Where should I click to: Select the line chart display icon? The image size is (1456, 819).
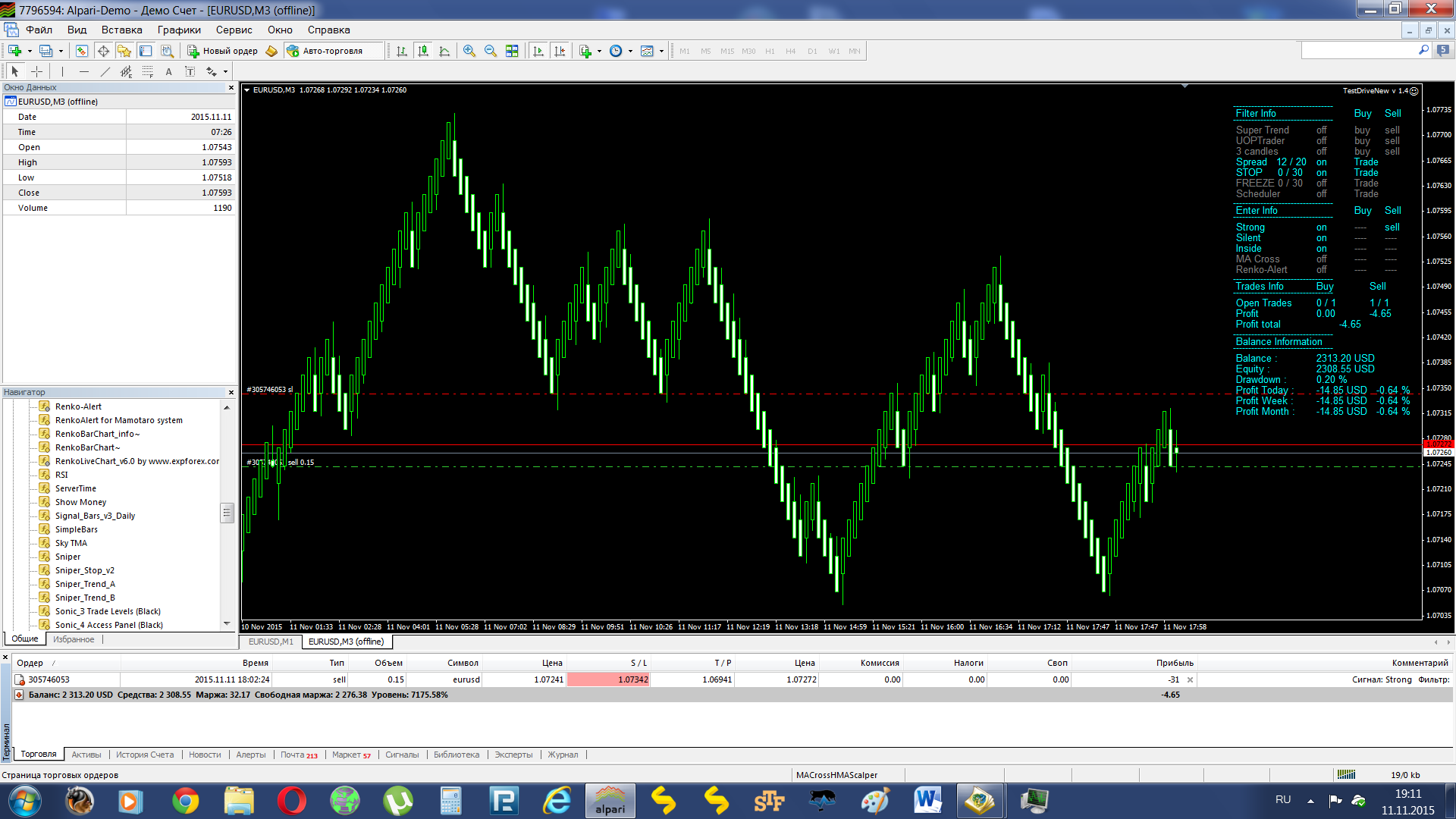[x=444, y=51]
